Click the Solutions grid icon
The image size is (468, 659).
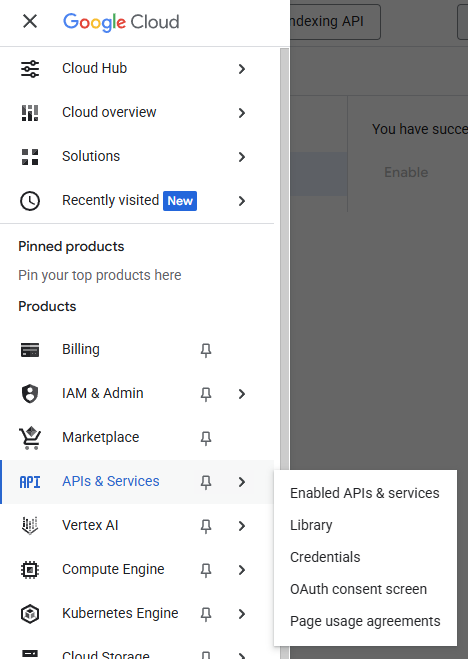coord(30,157)
